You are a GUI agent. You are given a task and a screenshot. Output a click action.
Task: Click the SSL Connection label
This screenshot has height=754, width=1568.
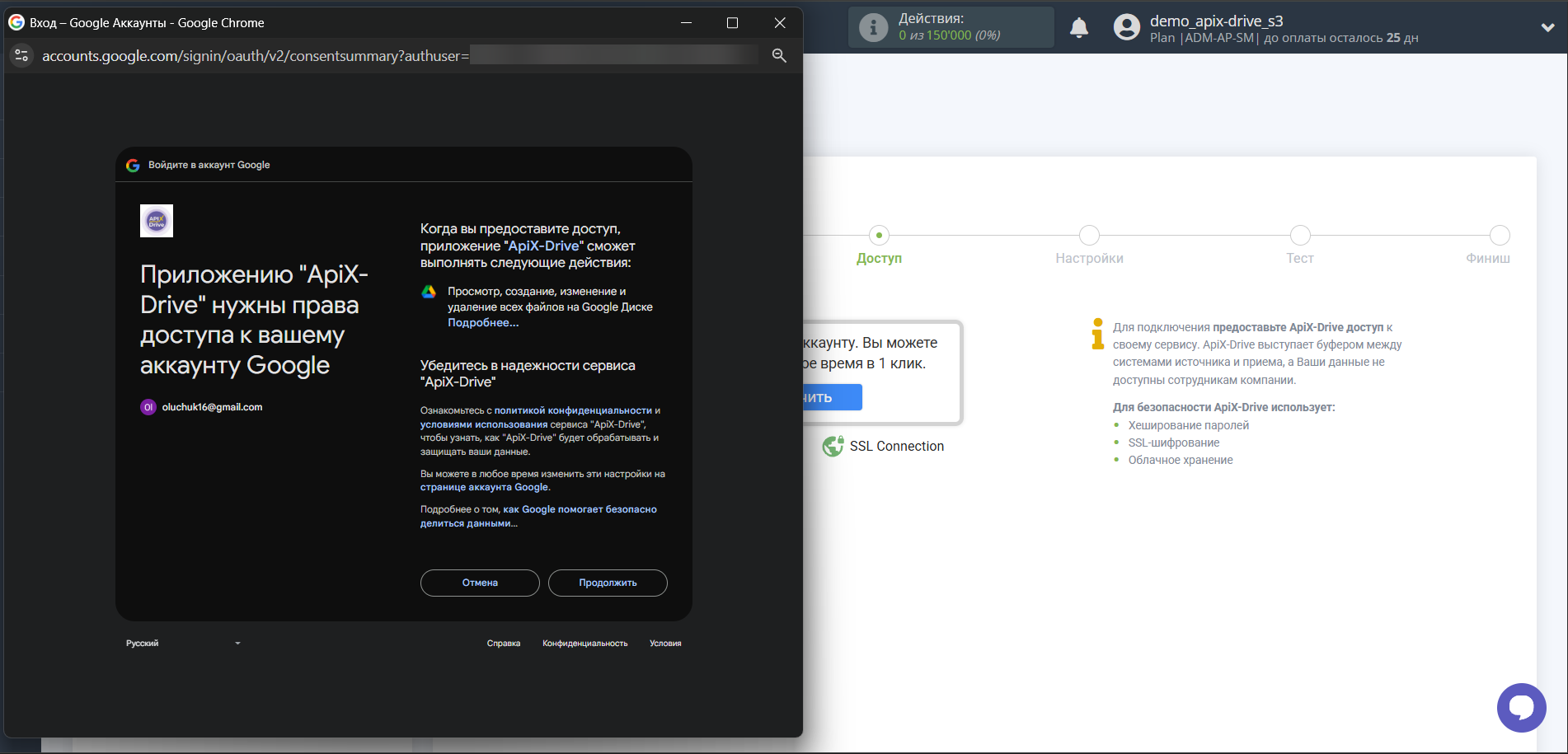tap(896, 446)
